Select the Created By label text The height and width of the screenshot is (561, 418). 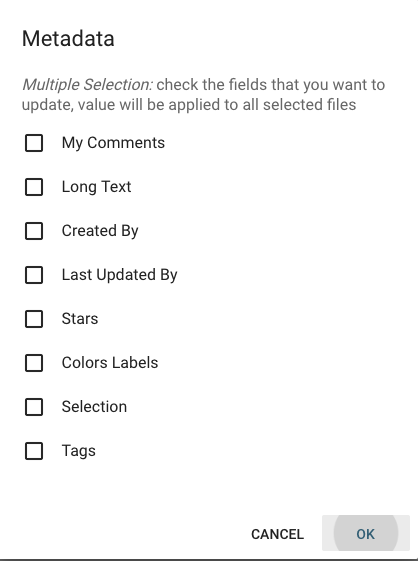(x=100, y=231)
